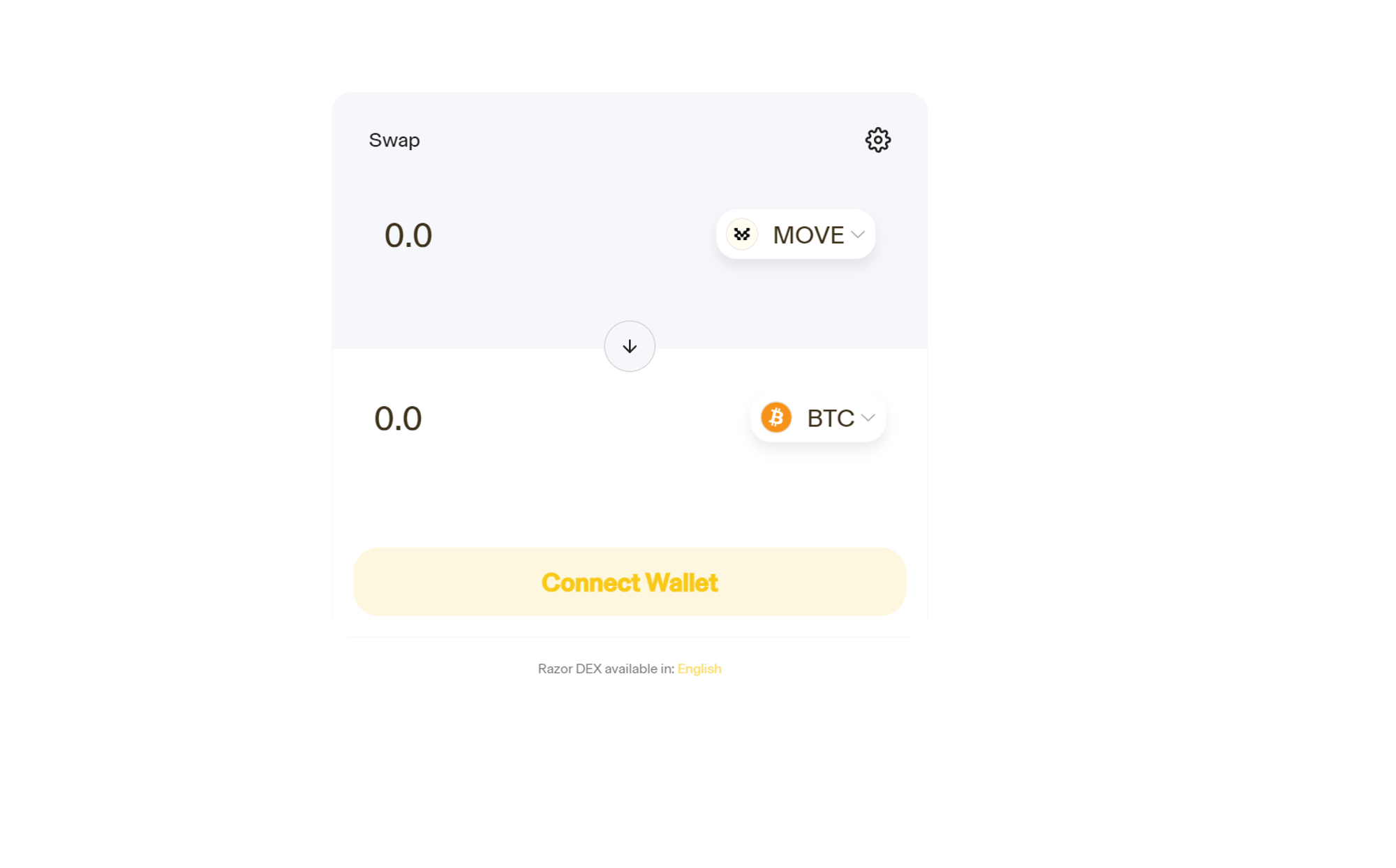
Task: Click the 0.0 value in the upper panel
Action: [x=408, y=235]
